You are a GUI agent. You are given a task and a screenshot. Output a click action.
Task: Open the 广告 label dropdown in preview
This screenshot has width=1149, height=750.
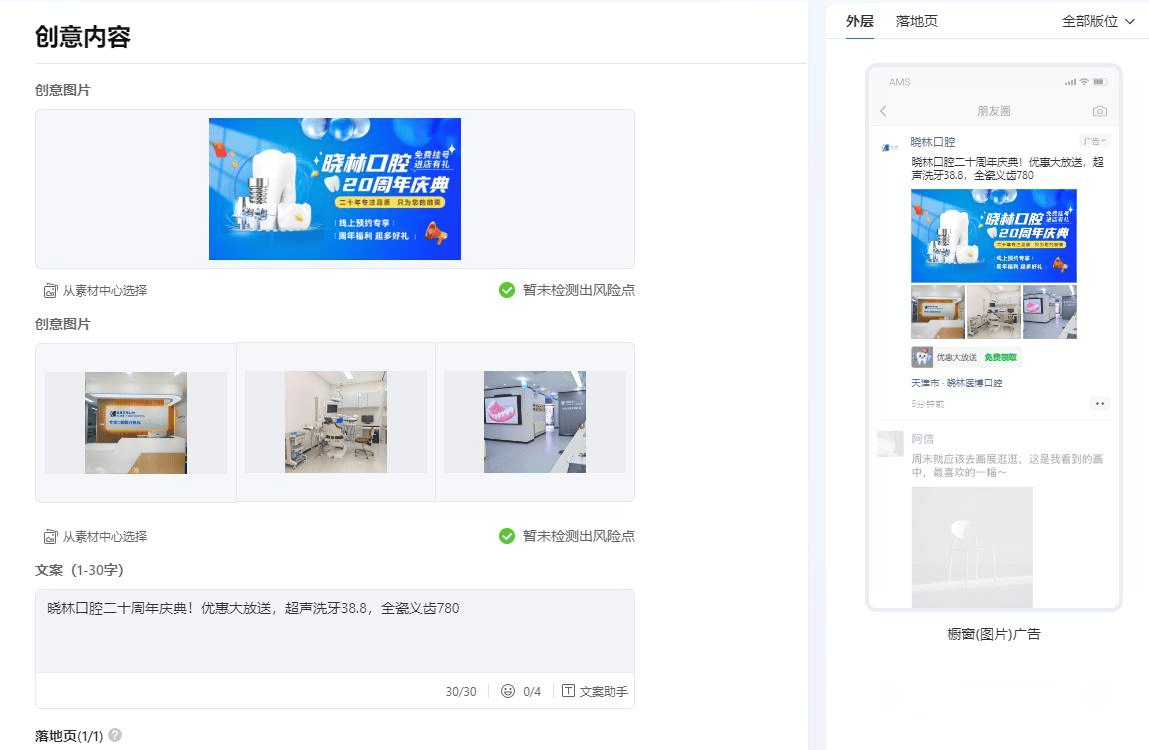(x=1094, y=142)
